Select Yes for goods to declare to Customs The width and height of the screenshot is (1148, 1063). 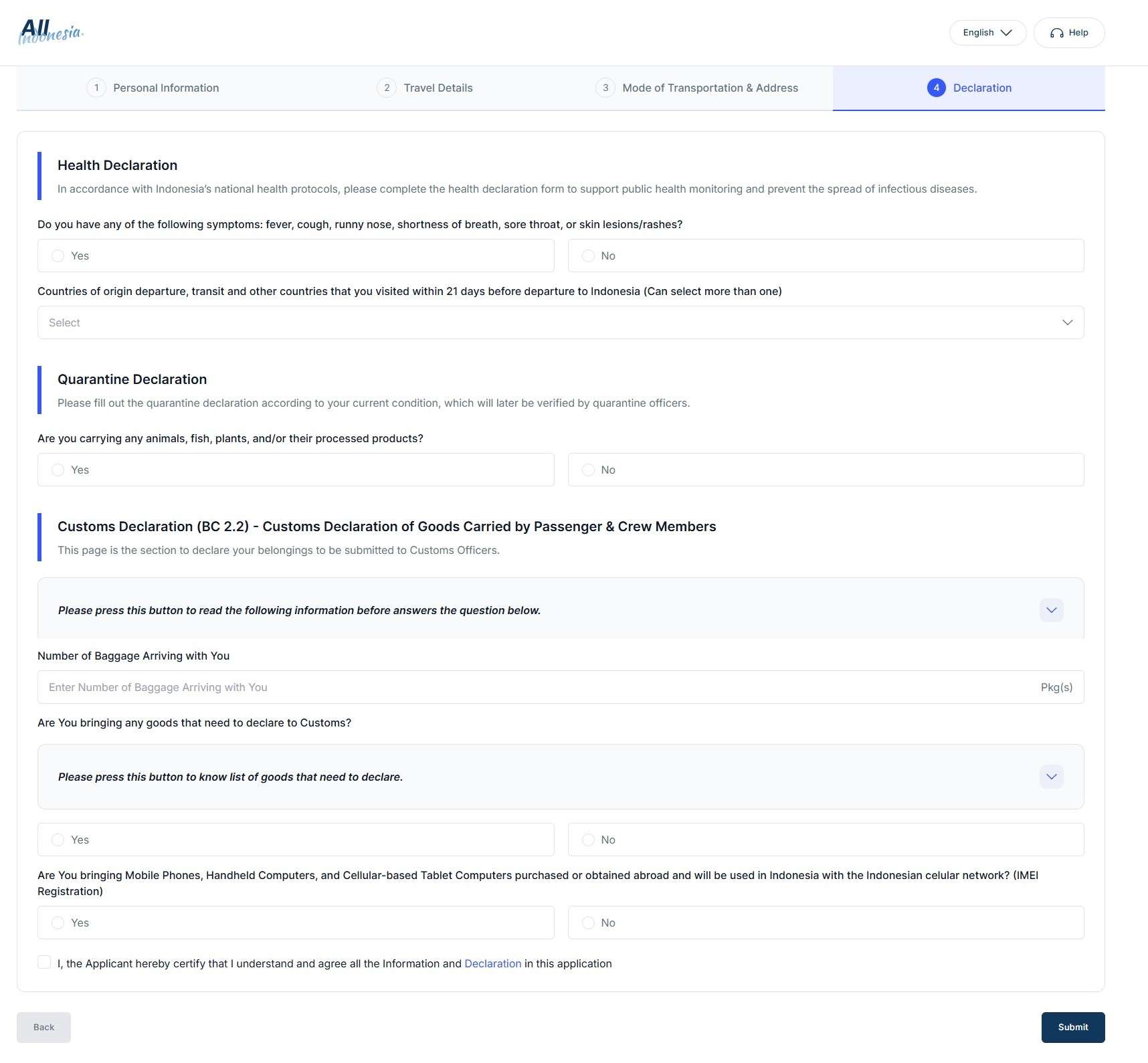tap(58, 840)
